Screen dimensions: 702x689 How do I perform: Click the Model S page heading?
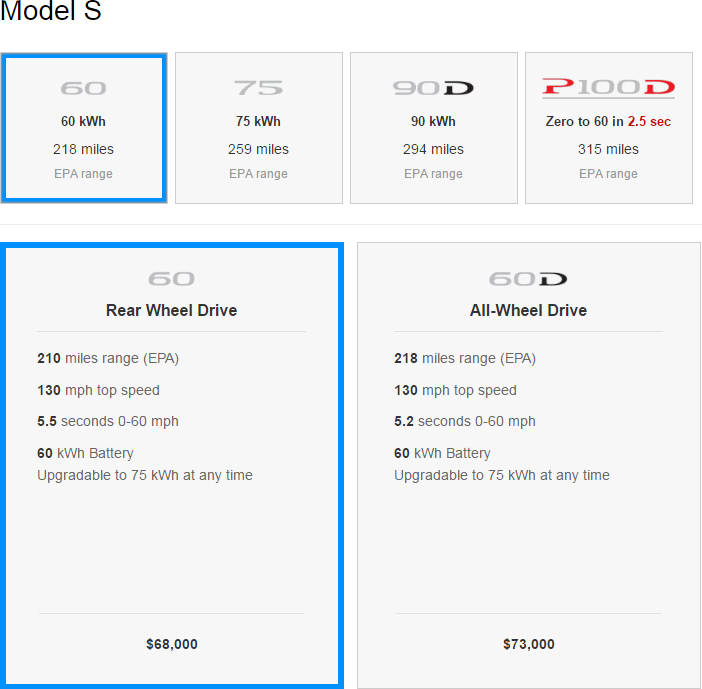click(x=51, y=13)
